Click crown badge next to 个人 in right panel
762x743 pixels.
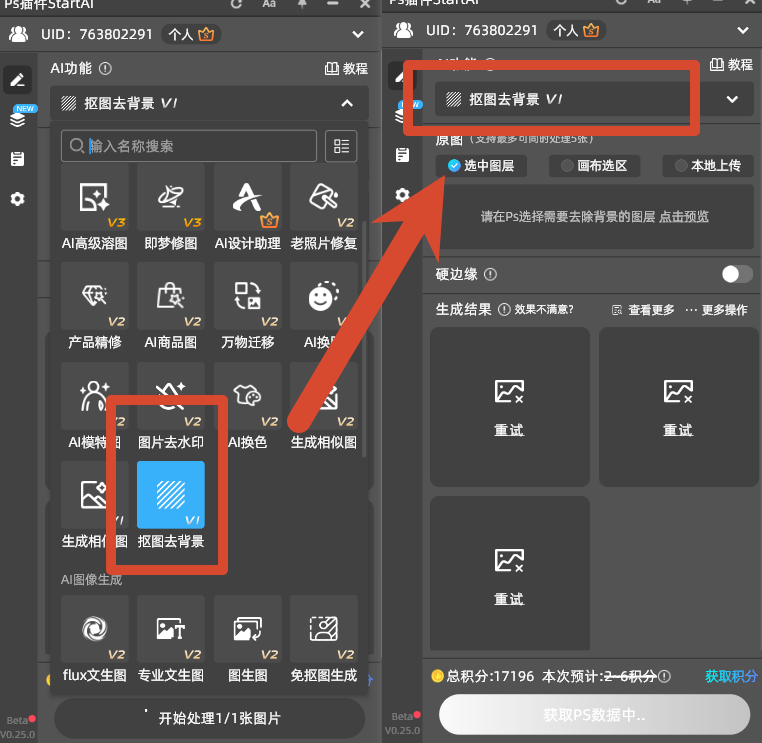(591, 30)
